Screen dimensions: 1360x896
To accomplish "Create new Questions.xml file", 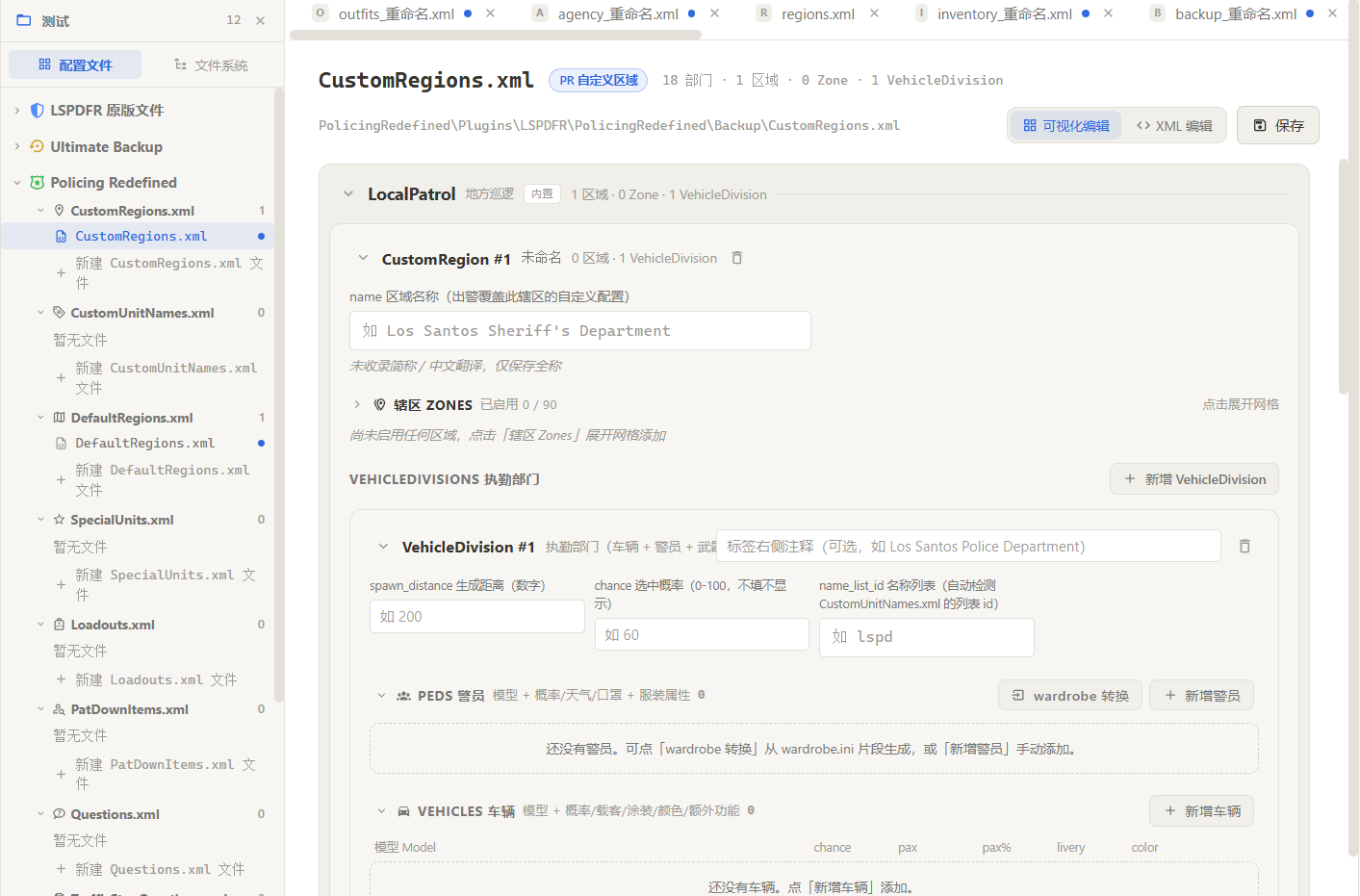I will (151, 869).
